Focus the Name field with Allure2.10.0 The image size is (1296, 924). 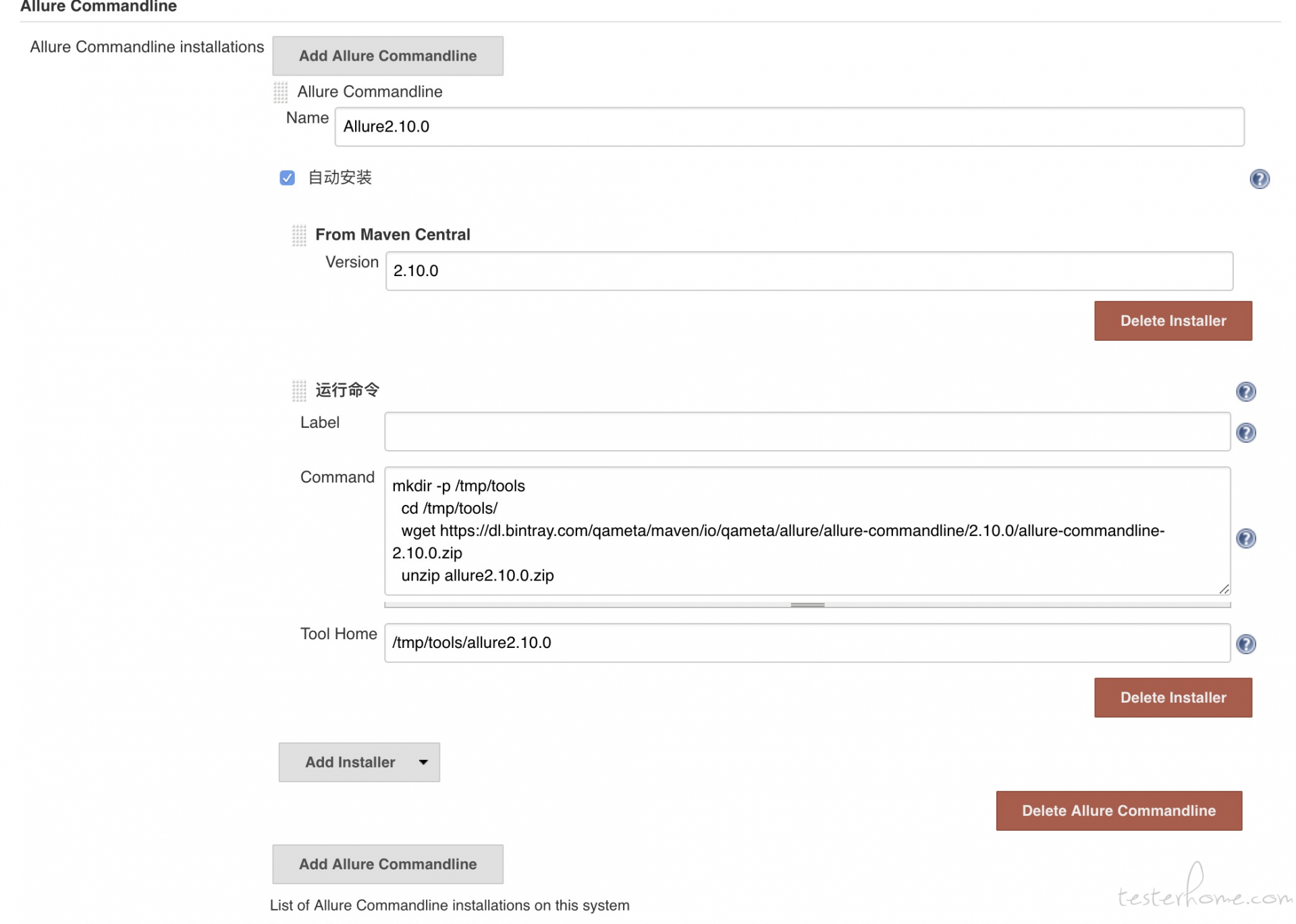pos(789,127)
